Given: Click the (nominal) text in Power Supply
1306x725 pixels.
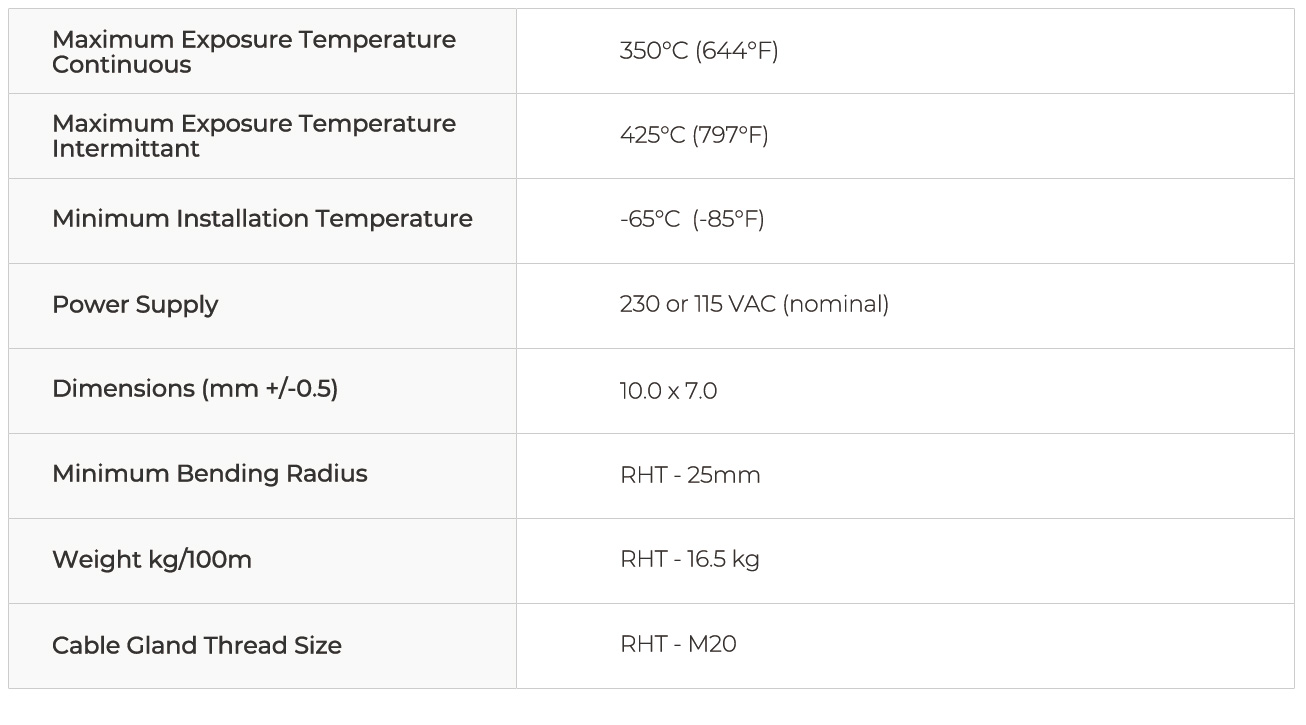Looking at the screenshot, I should [836, 304].
